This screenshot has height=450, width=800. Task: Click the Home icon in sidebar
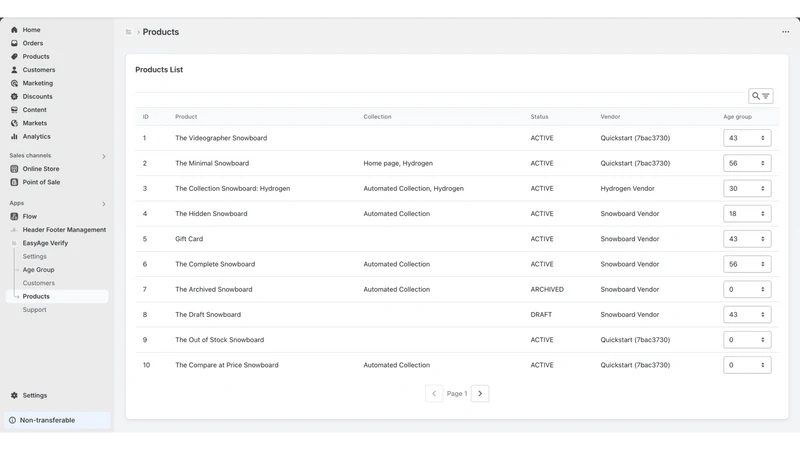14,30
